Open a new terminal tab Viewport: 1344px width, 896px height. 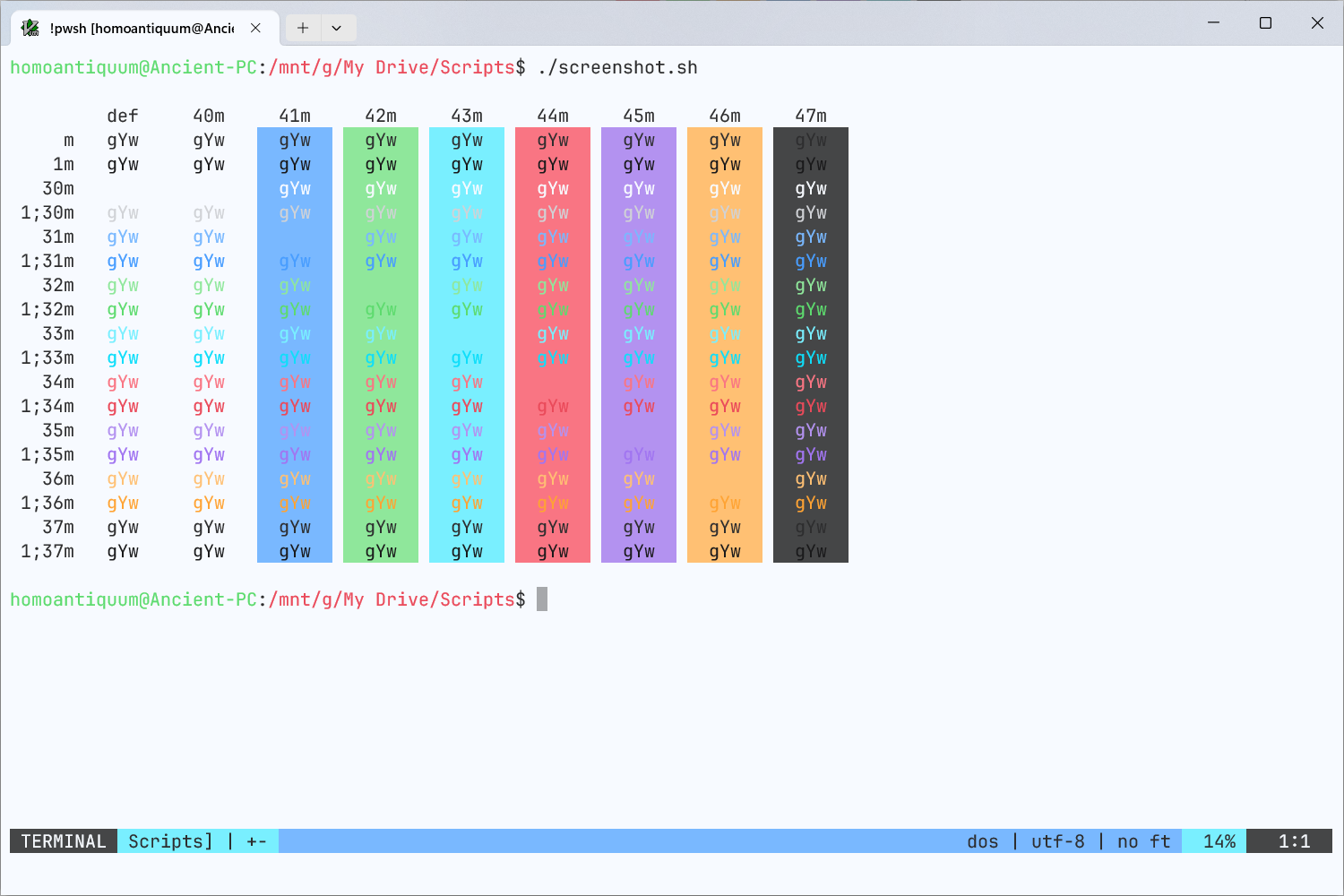click(x=303, y=28)
